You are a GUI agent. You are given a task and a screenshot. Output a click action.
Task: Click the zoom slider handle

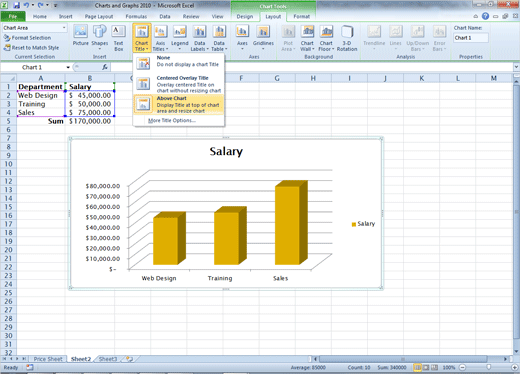488,367
